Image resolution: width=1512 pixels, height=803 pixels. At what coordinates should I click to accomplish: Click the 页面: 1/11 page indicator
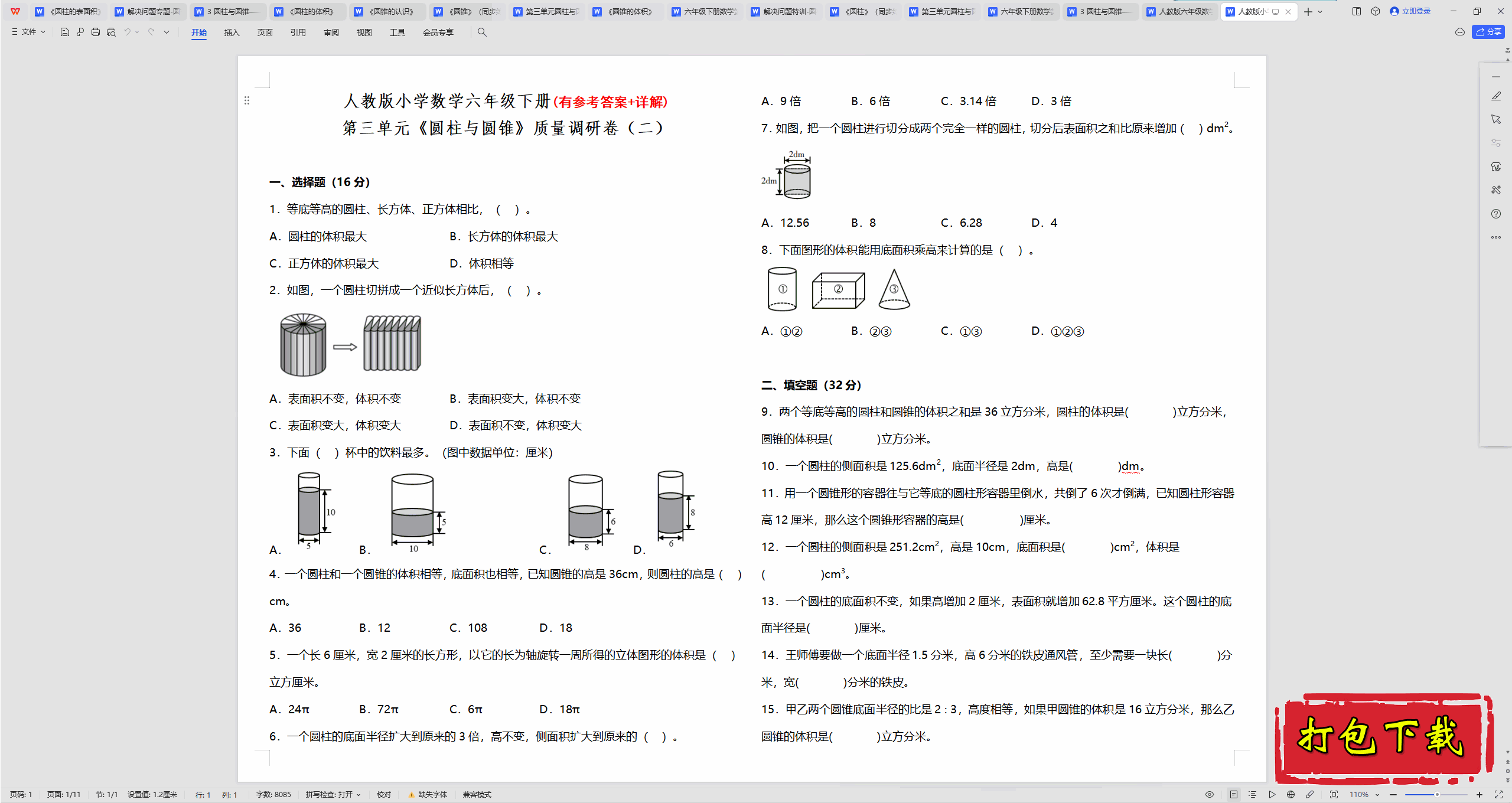click(64, 795)
